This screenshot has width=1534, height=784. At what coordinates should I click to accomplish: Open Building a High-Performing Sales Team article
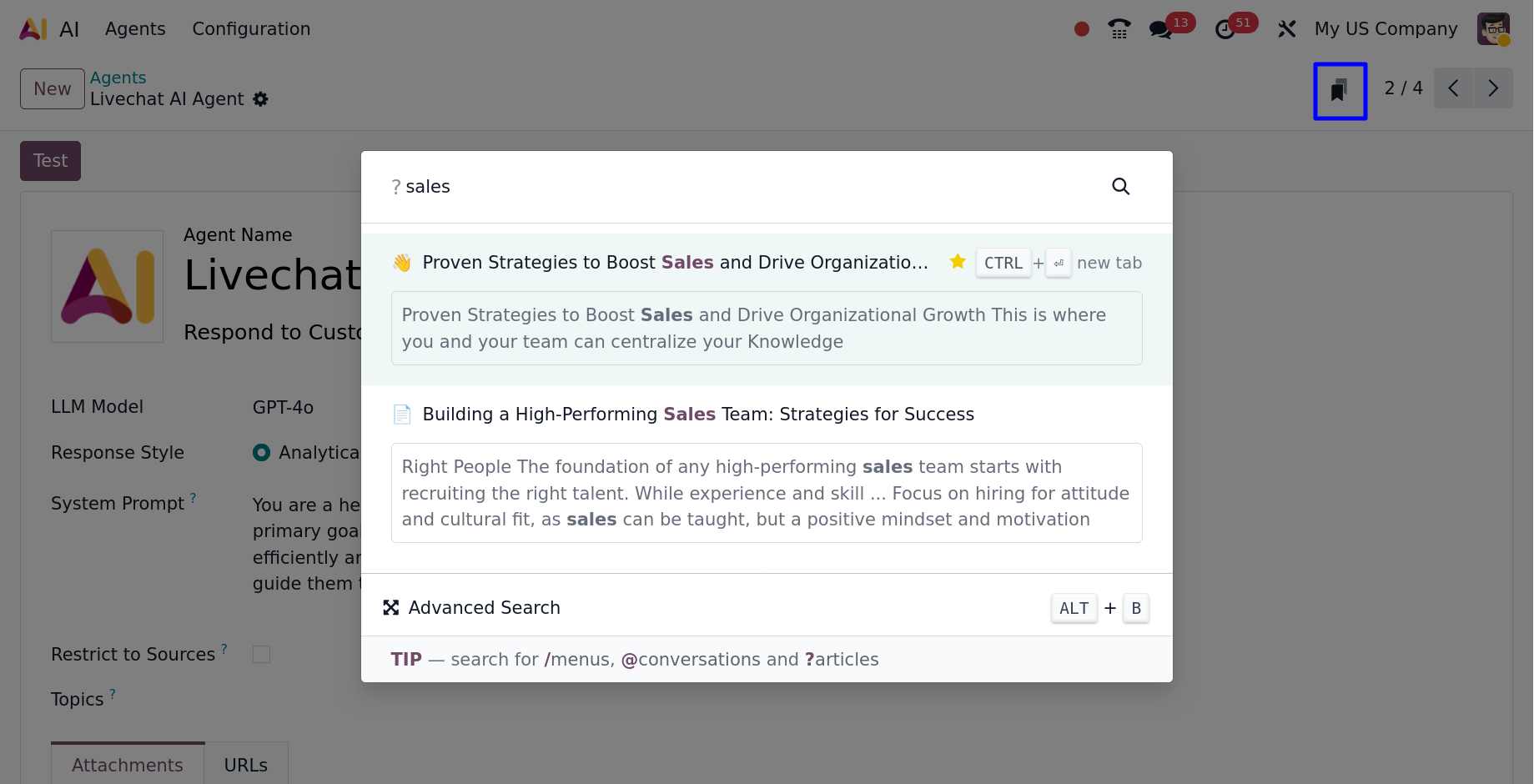coord(697,415)
